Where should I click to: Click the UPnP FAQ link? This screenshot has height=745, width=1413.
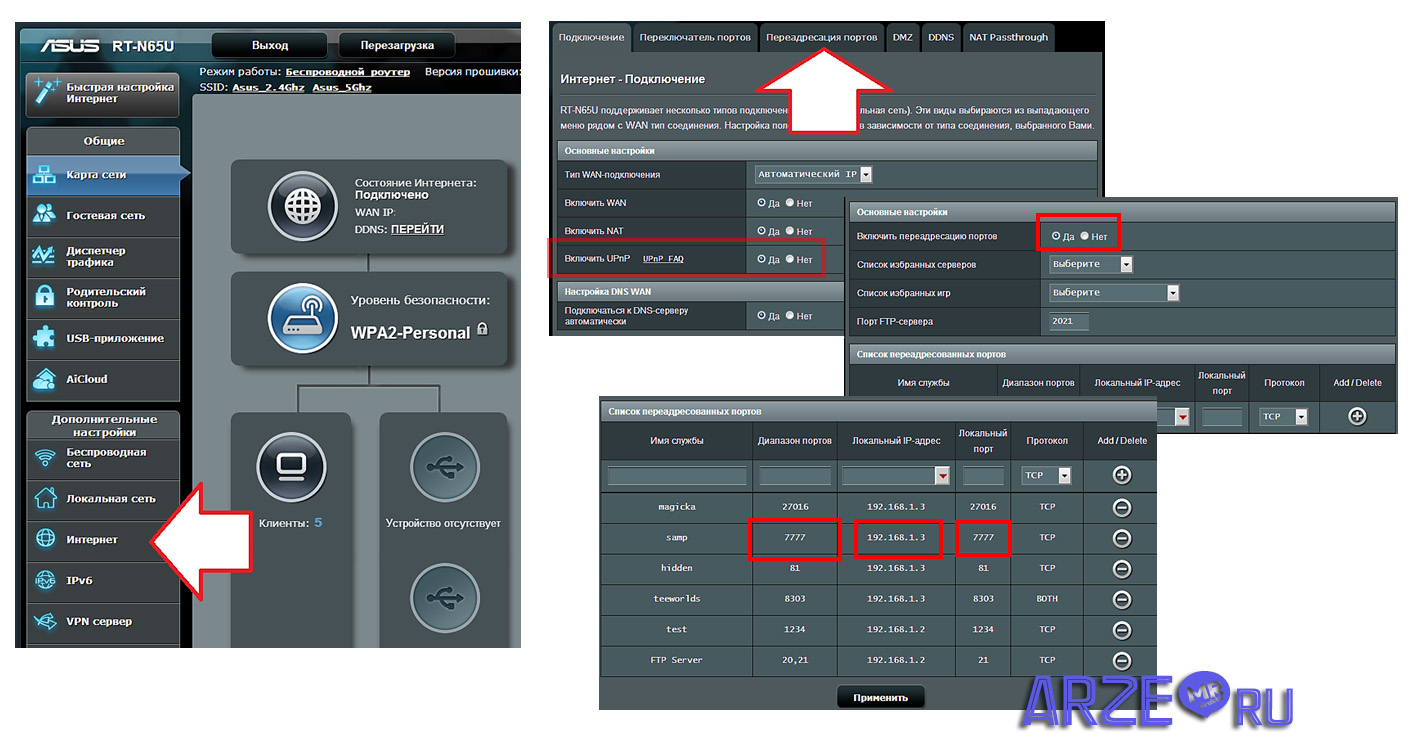point(662,259)
